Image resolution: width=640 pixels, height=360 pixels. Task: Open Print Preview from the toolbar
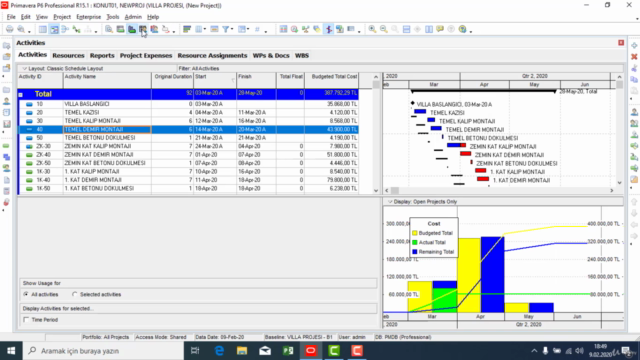pyautogui.click(x=21, y=29)
